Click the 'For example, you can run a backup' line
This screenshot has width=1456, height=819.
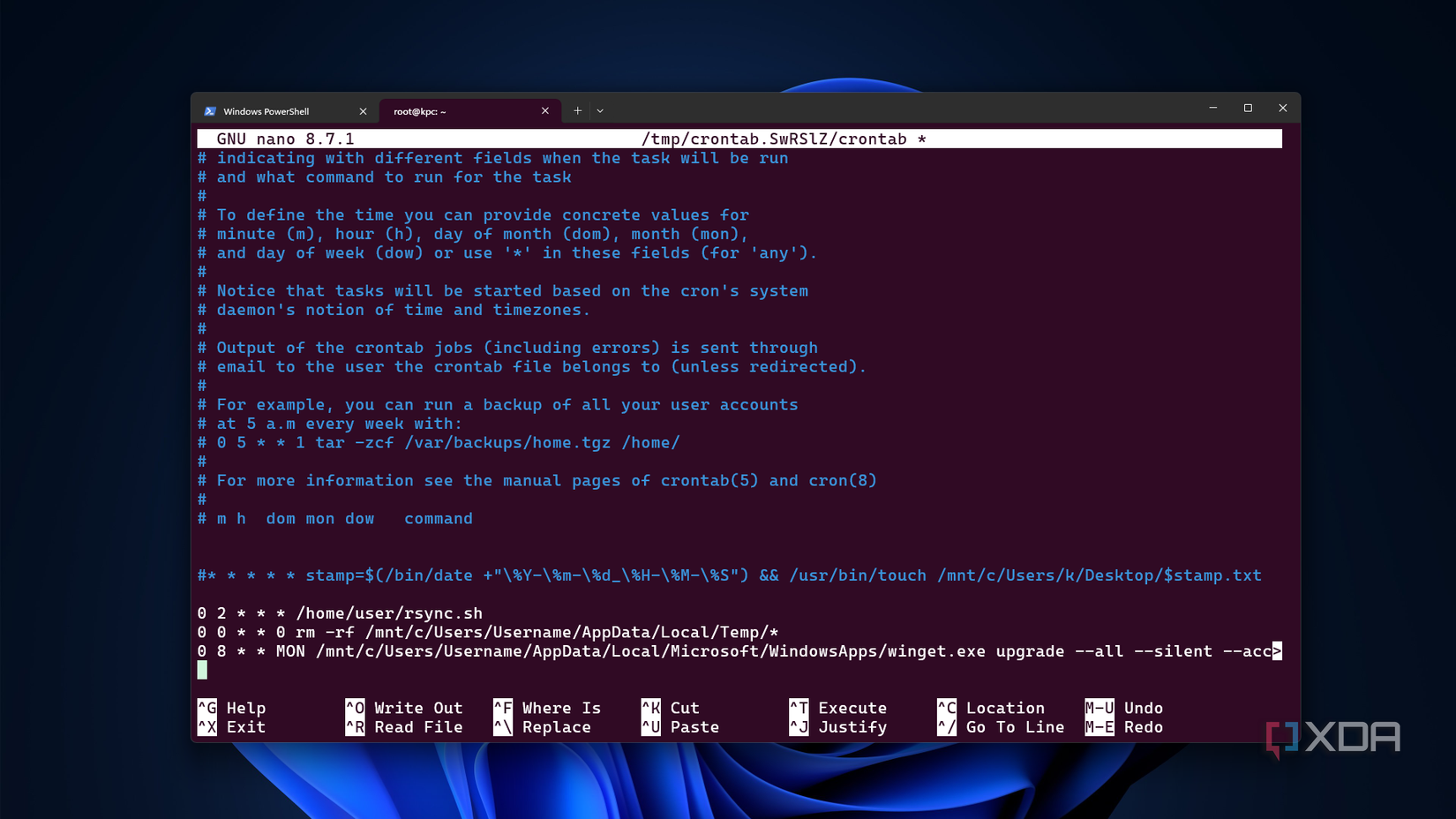click(x=498, y=405)
